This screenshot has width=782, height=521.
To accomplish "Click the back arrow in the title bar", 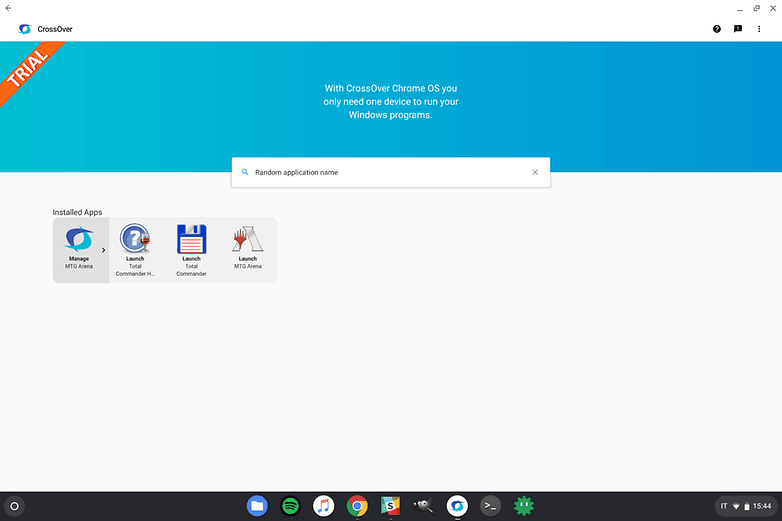I will tap(8, 8).
